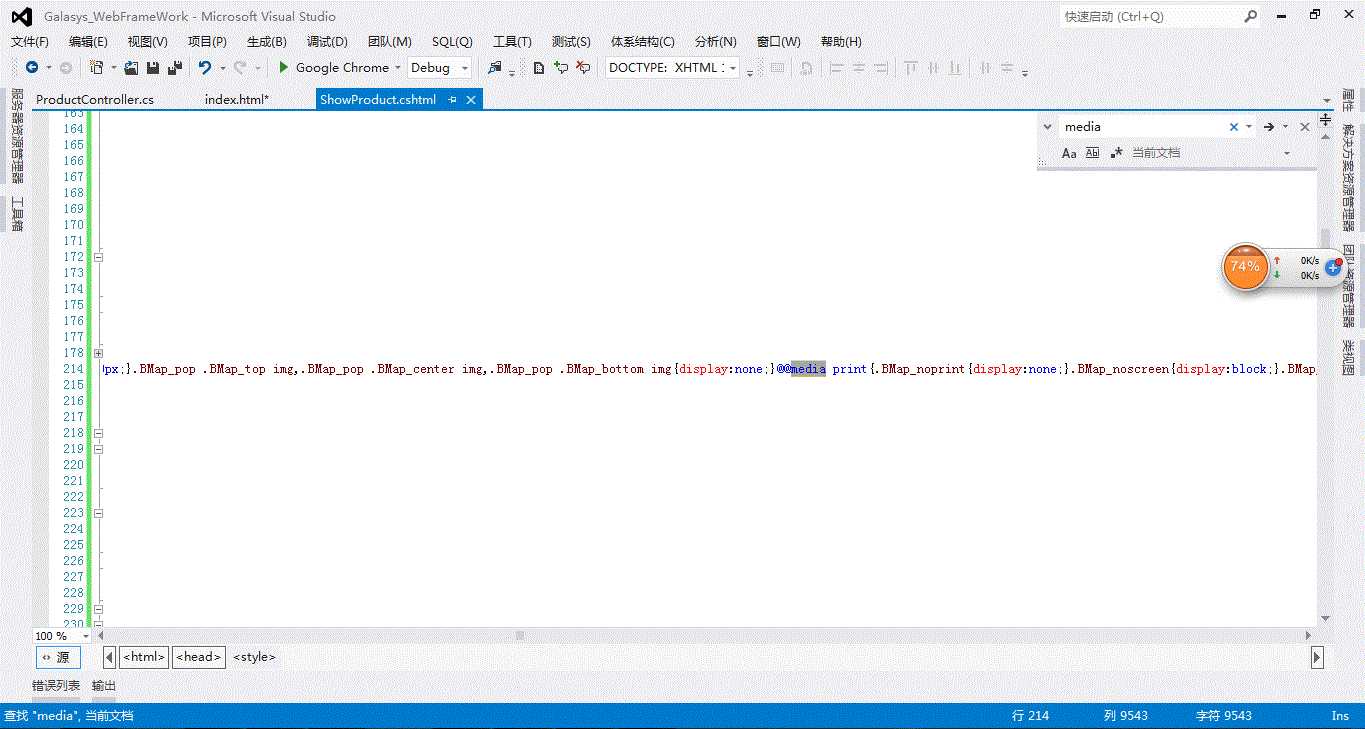Click the <html> breadcrumb button
This screenshot has height=729, width=1365.
(x=144, y=657)
